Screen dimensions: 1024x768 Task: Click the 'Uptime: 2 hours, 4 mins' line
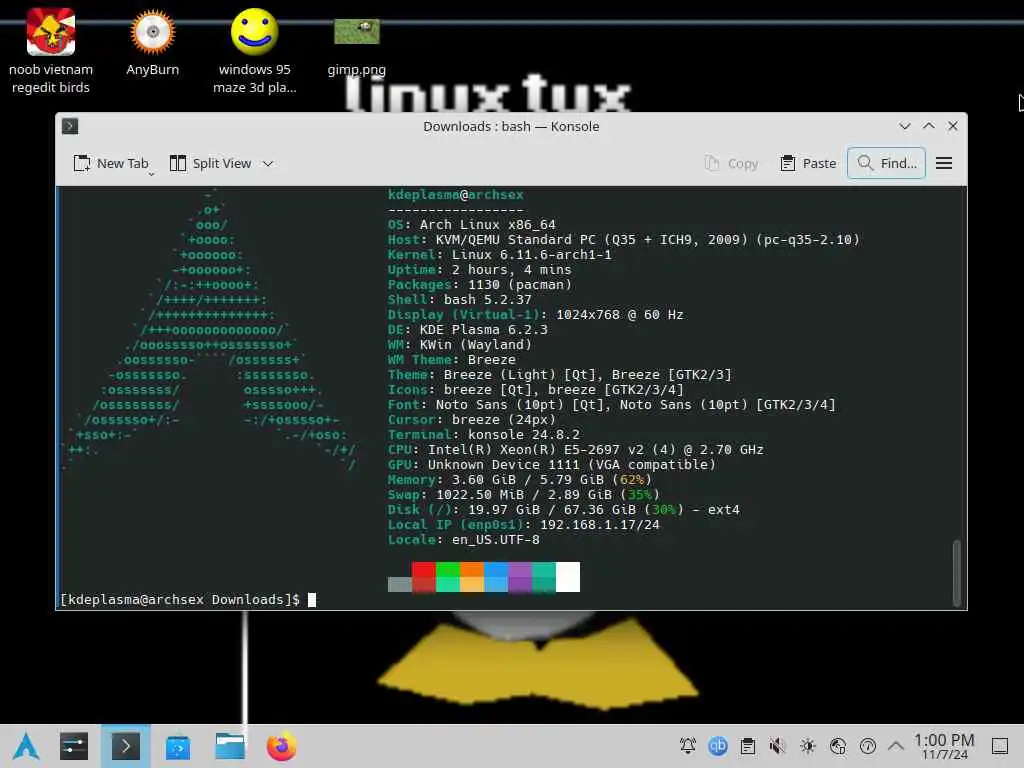click(479, 270)
